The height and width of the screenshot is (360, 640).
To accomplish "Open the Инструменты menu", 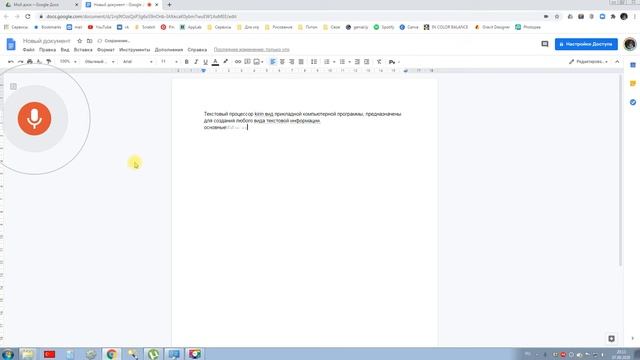I will (x=135, y=50).
